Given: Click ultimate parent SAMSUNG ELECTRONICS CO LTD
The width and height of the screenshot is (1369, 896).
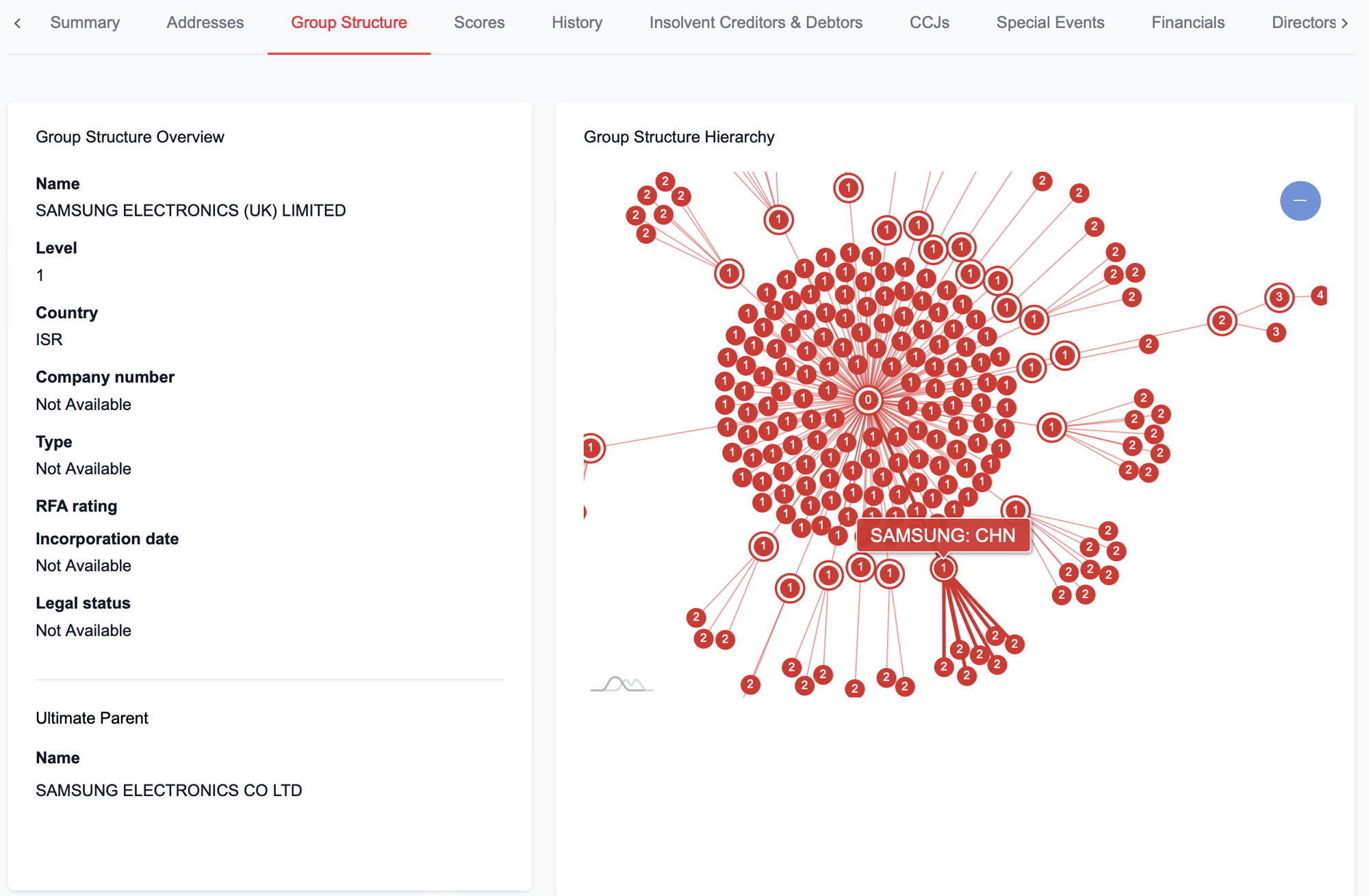Looking at the screenshot, I should click(168, 790).
